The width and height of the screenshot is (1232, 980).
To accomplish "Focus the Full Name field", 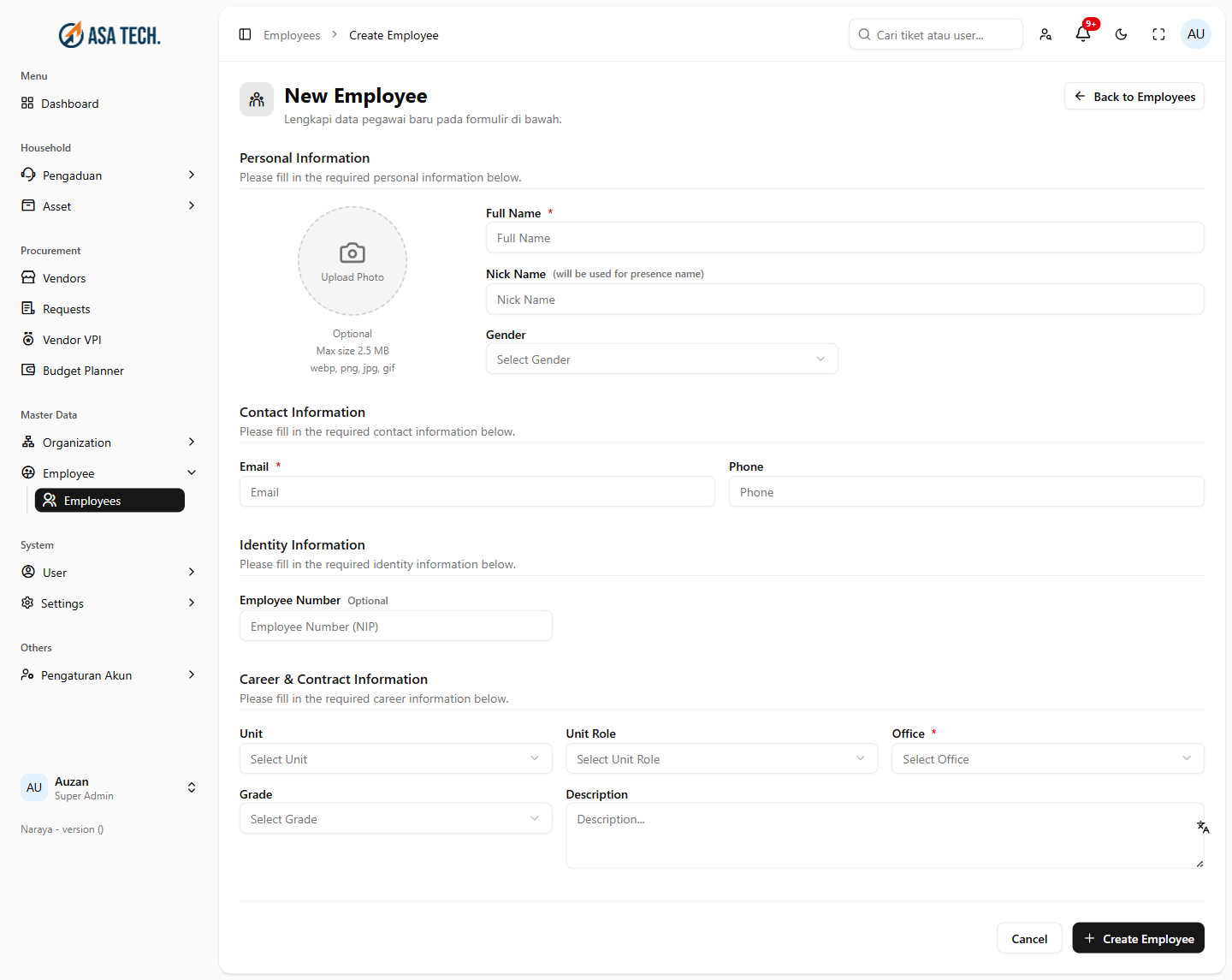I will tap(845, 238).
